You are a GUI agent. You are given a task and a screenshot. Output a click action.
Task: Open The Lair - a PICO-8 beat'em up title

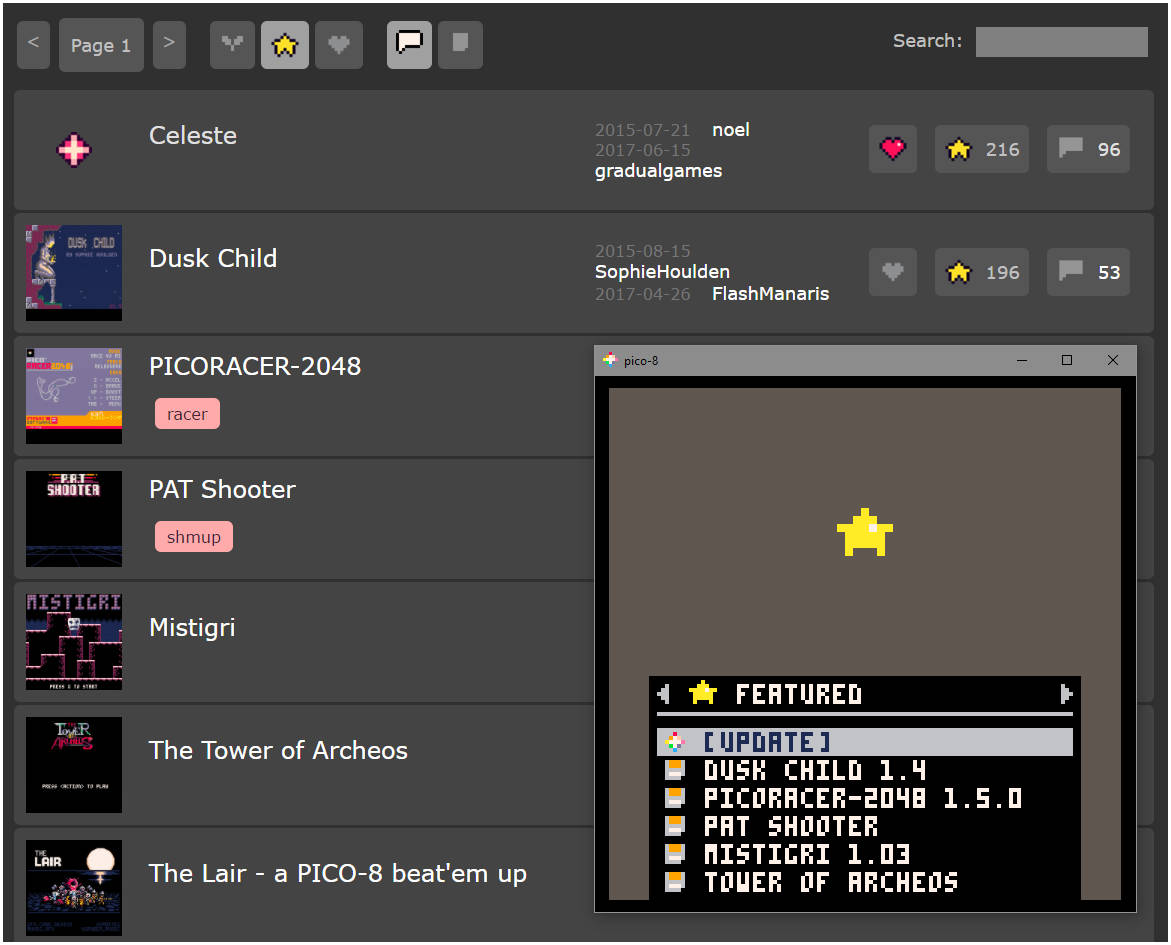pyautogui.click(x=338, y=873)
